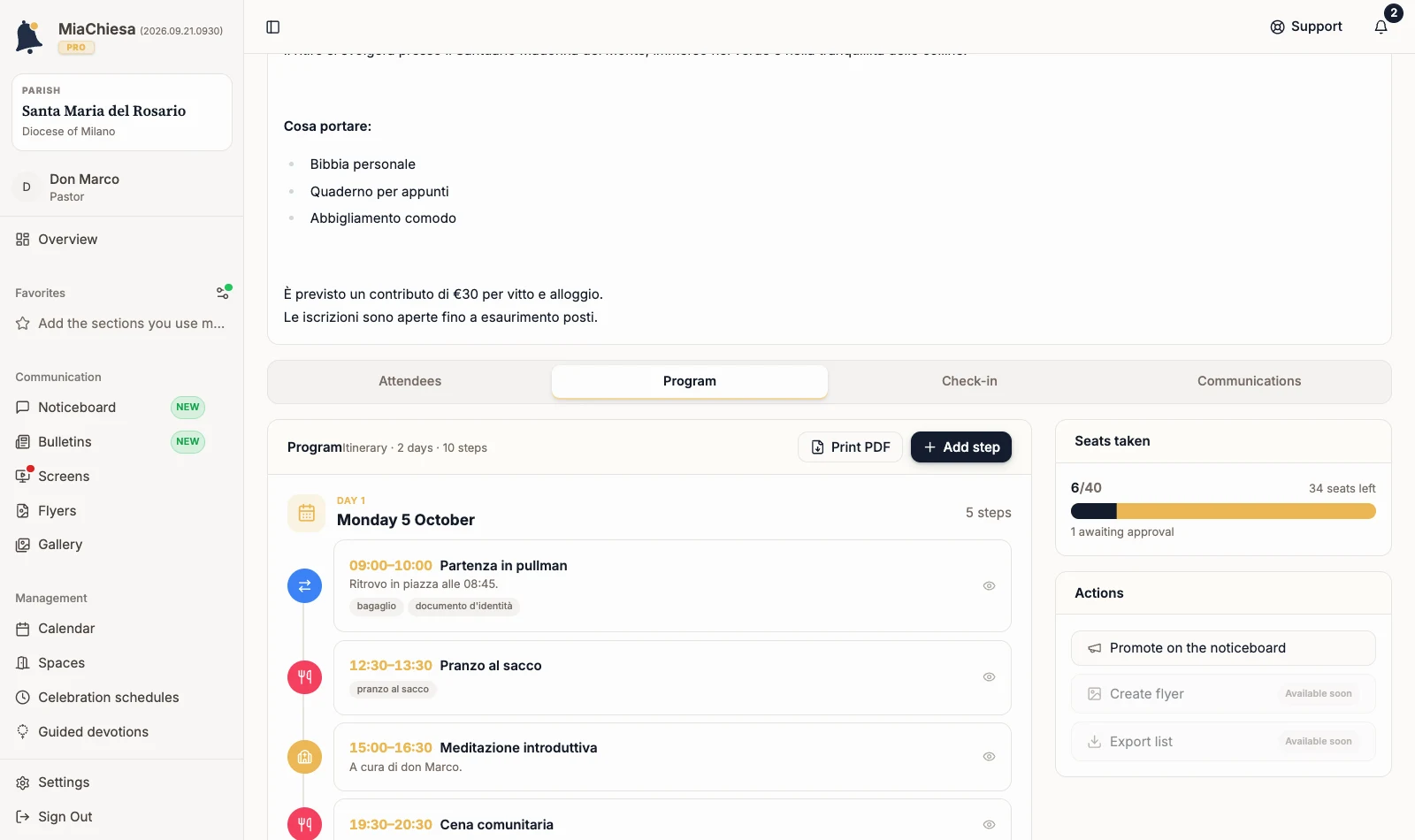Click the pranzo al sacco tag
The width and height of the screenshot is (1415, 840).
pos(393,690)
